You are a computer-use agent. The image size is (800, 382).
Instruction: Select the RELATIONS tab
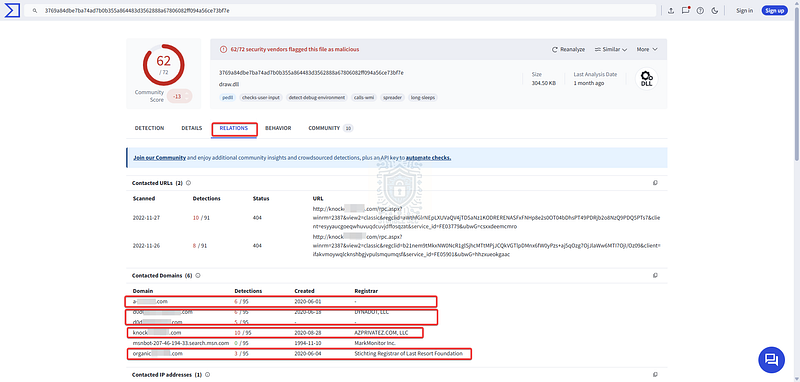(x=234, y=128)
